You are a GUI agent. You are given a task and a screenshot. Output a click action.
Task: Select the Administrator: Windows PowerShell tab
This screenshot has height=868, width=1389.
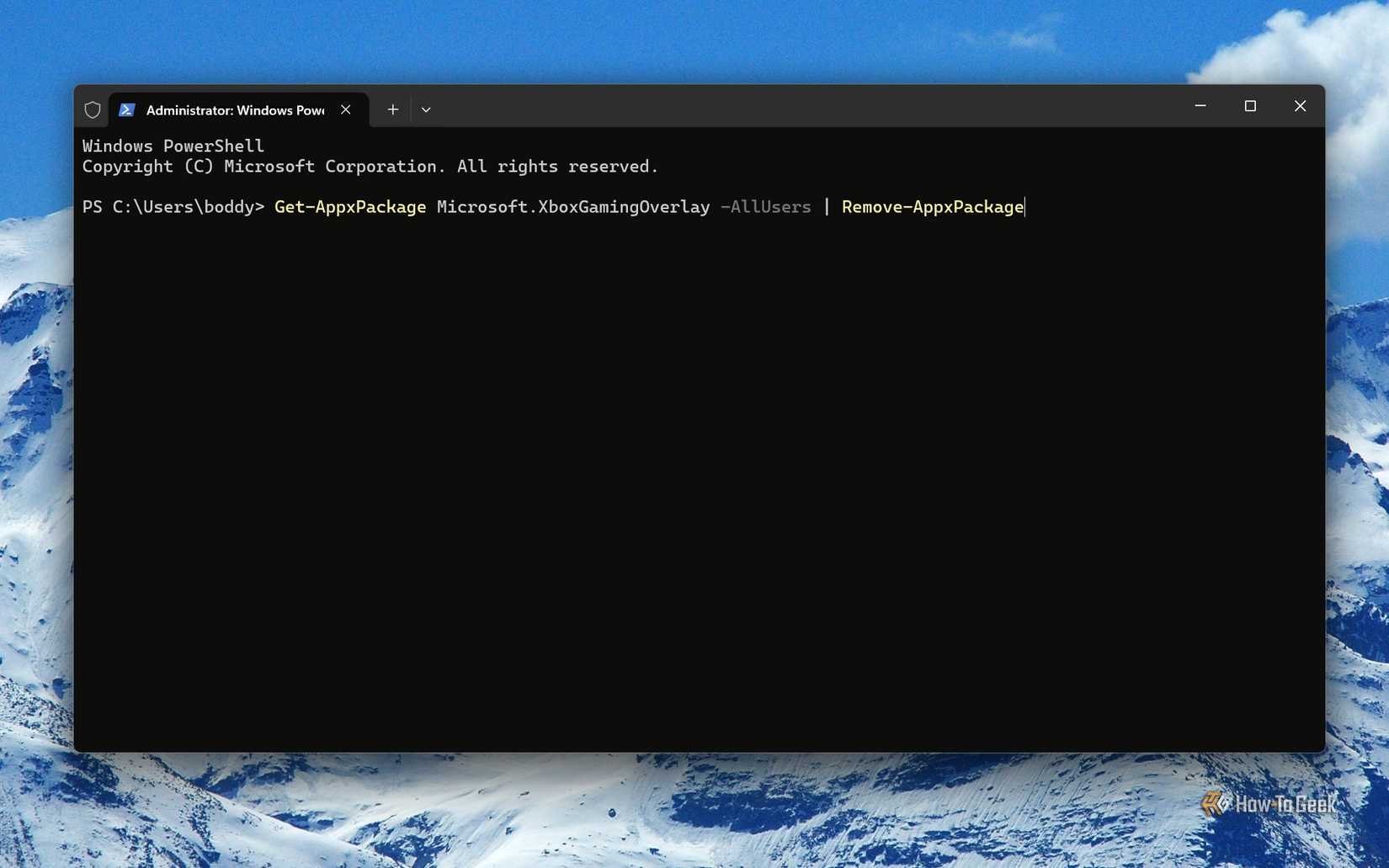(x=239, y=109)
